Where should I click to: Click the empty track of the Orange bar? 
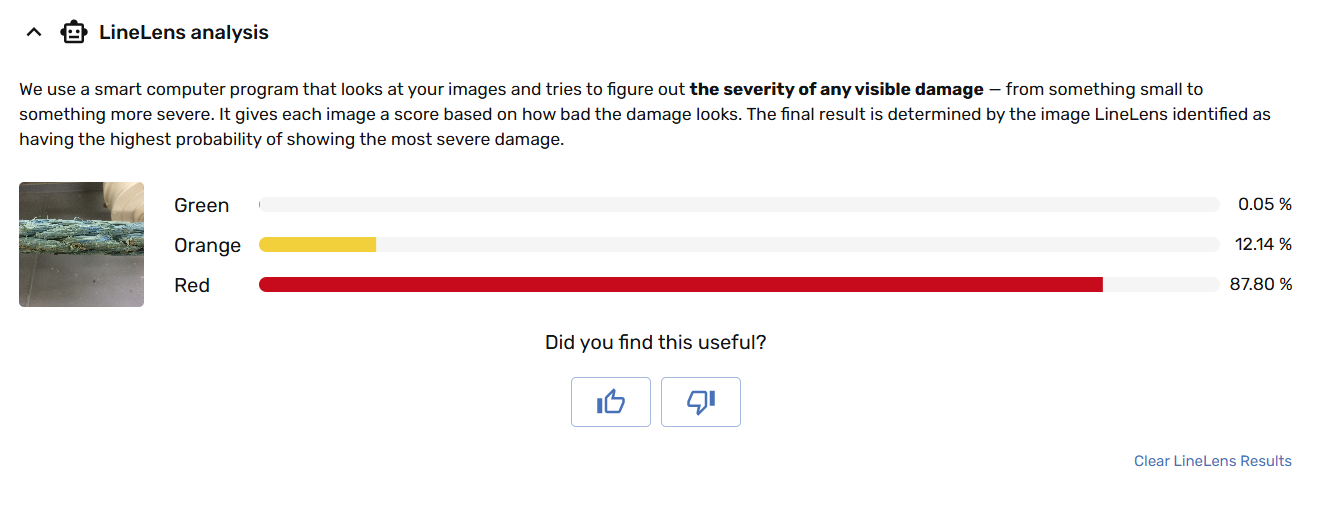click(x=797, y=245)
